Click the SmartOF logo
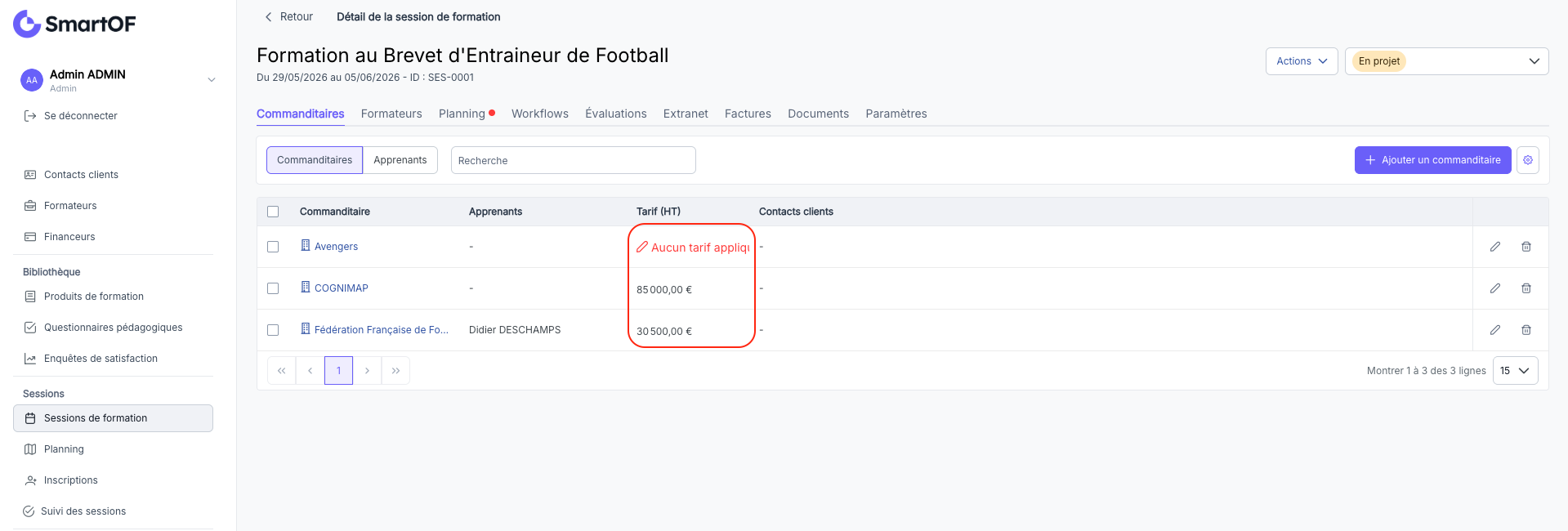This screenshot has width=1568, height=531. (74, 24)
